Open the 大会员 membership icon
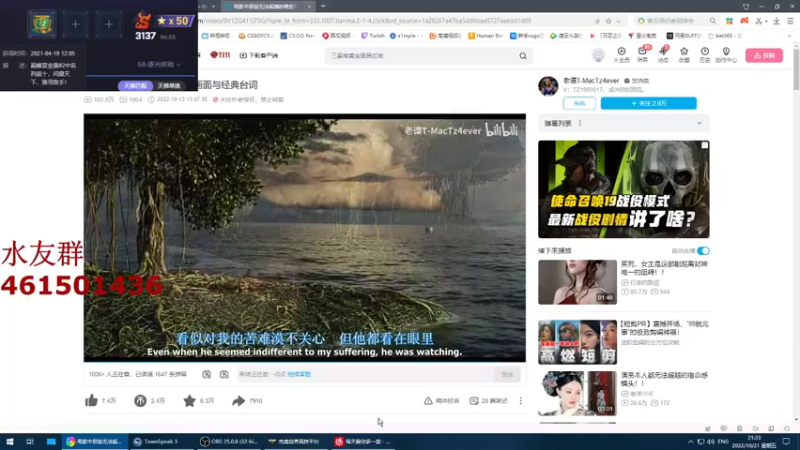Screen dimensions: 800x450 click(x=621, y=54)
